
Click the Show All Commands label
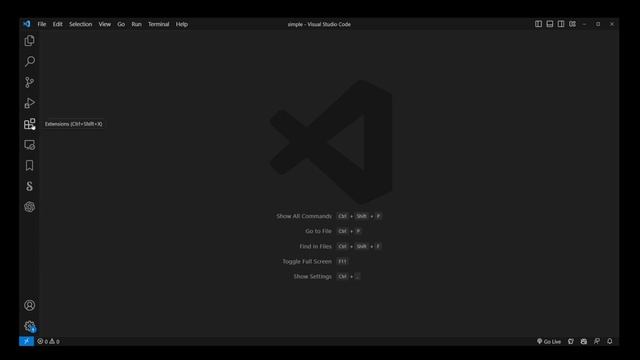(304, 216)
